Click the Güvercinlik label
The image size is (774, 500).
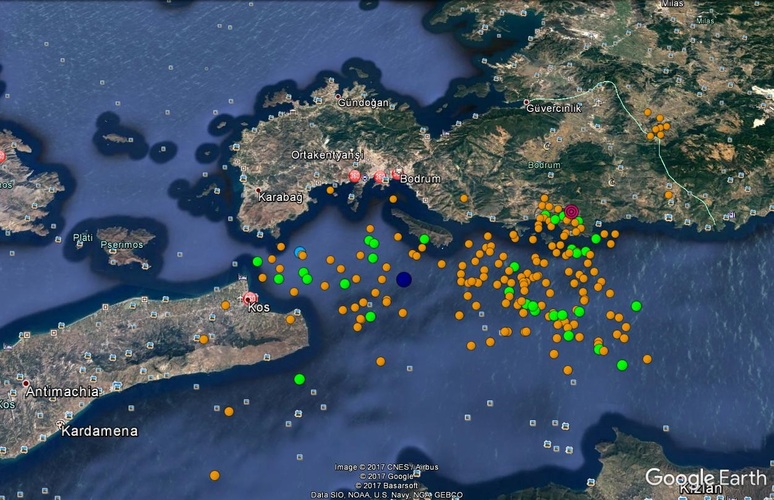(x=554, y=108)
